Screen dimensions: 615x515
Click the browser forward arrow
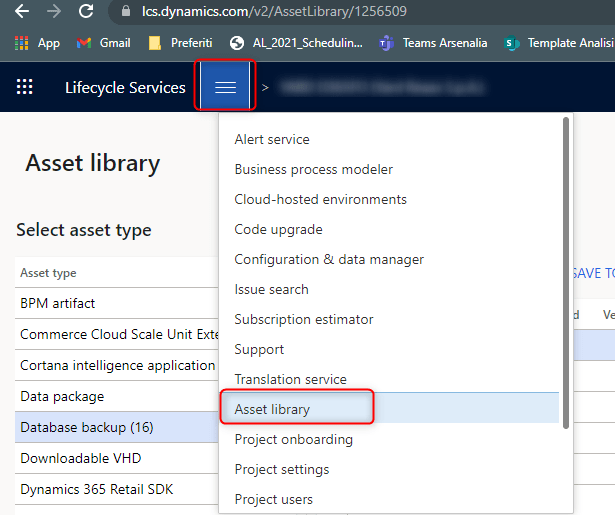pyautogui.click(x=53, y=12)
